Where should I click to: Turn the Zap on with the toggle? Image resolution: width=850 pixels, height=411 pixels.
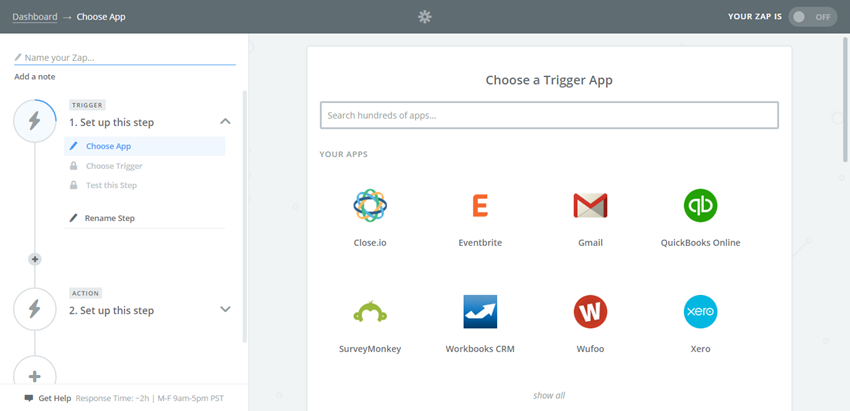coord(812,17)
